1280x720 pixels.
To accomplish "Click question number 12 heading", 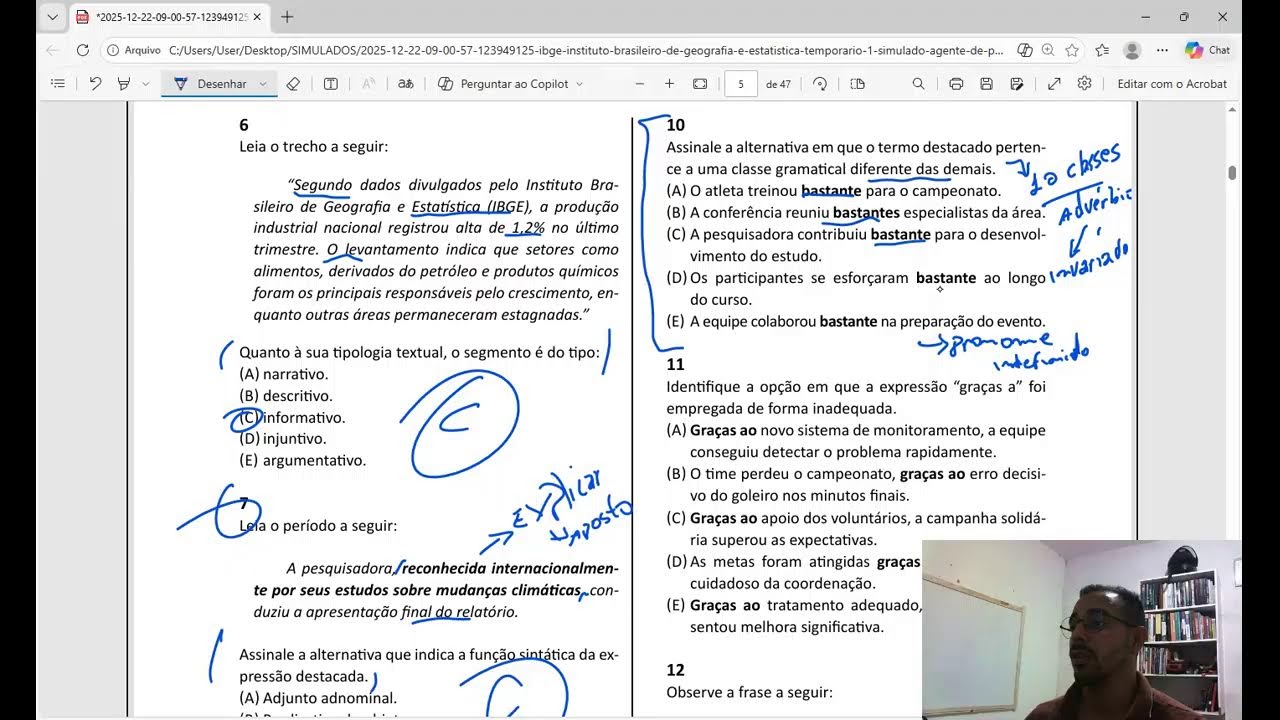I will (x=676, y=670).
